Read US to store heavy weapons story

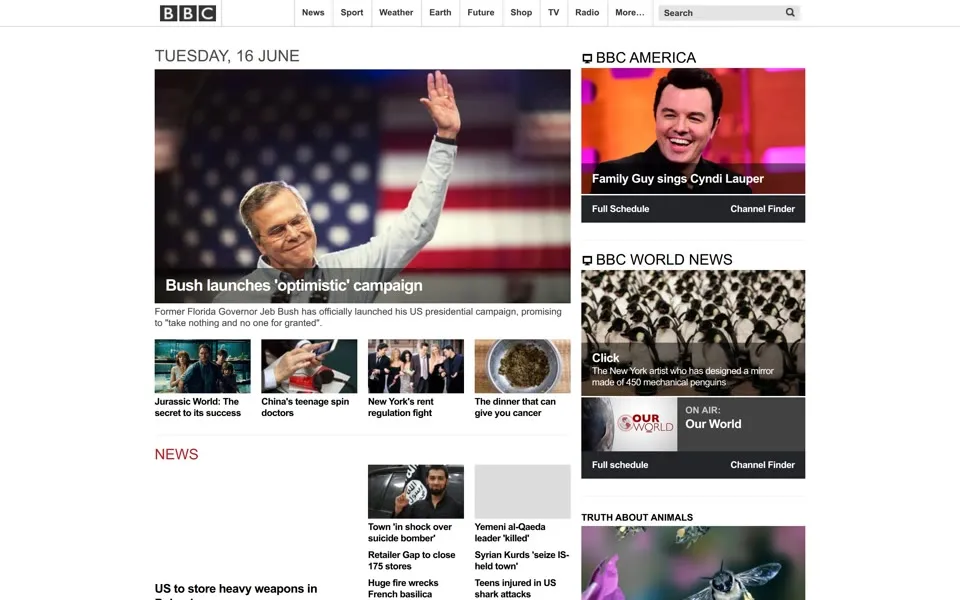pyautogui.click(x=236, y=591)
